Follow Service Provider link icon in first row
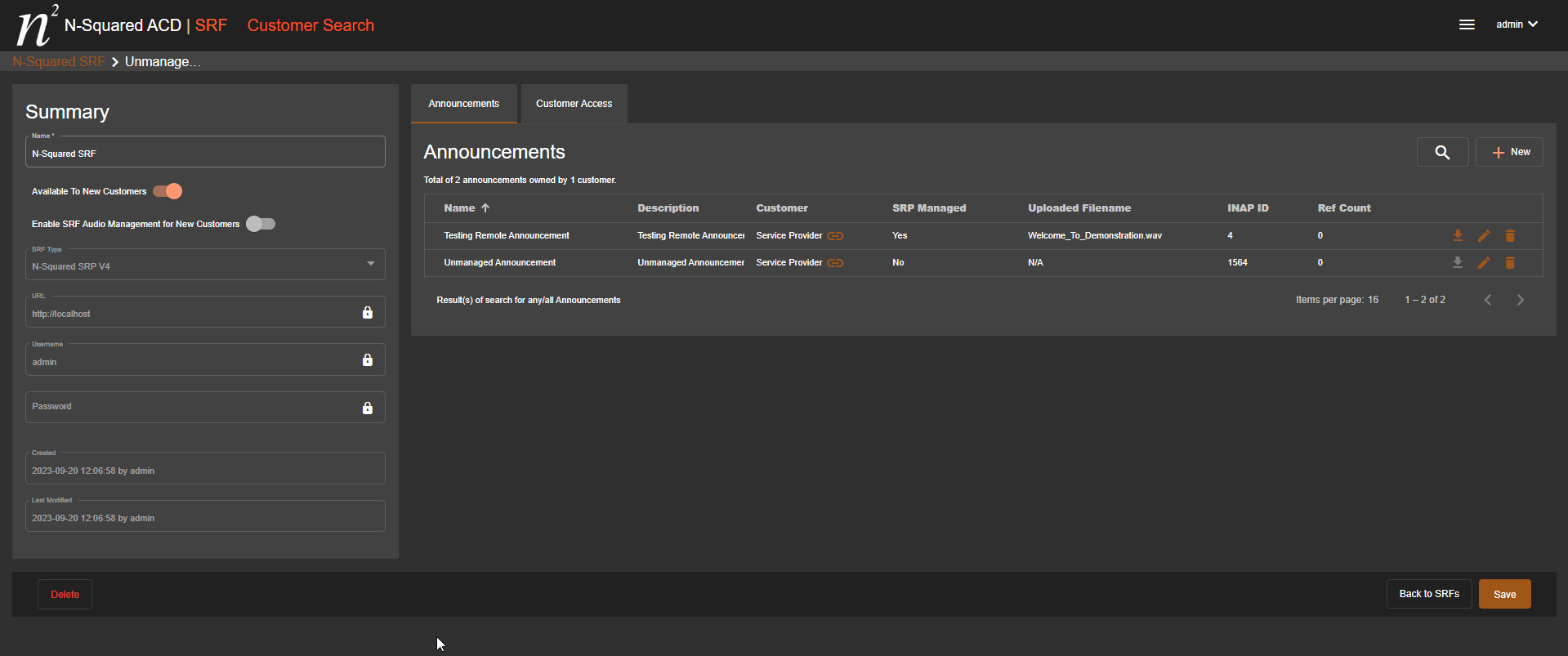This screenshot has height=656, width=1568. point(835,236)
